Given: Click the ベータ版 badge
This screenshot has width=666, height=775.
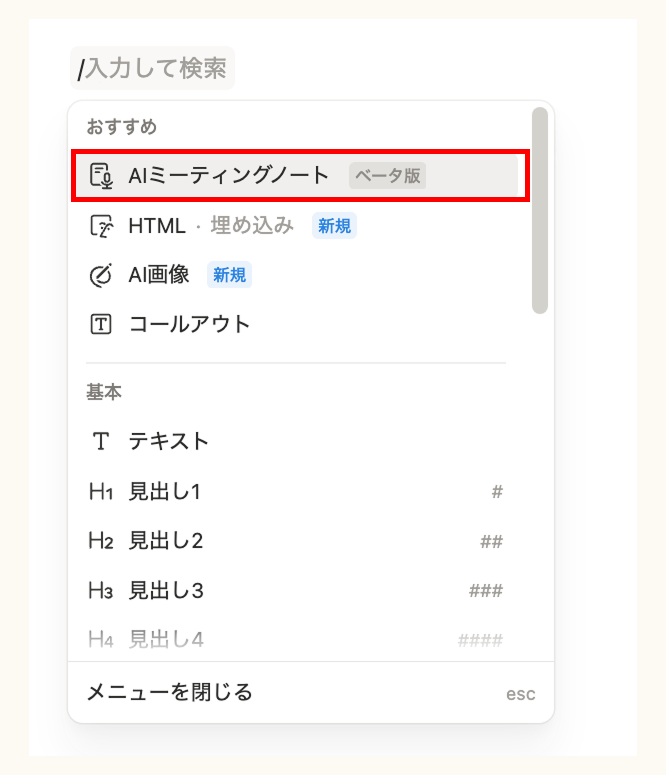Looking at the screenshot, I should click(388, 176).
